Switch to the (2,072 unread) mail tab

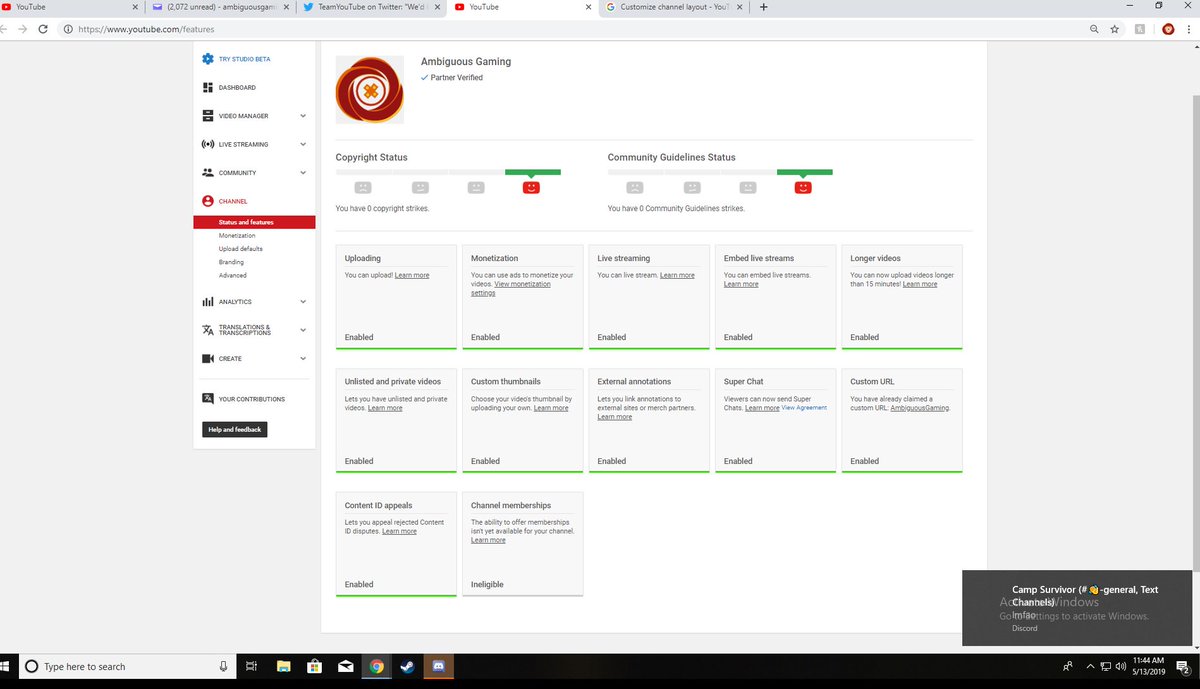(x=220, y=7)
